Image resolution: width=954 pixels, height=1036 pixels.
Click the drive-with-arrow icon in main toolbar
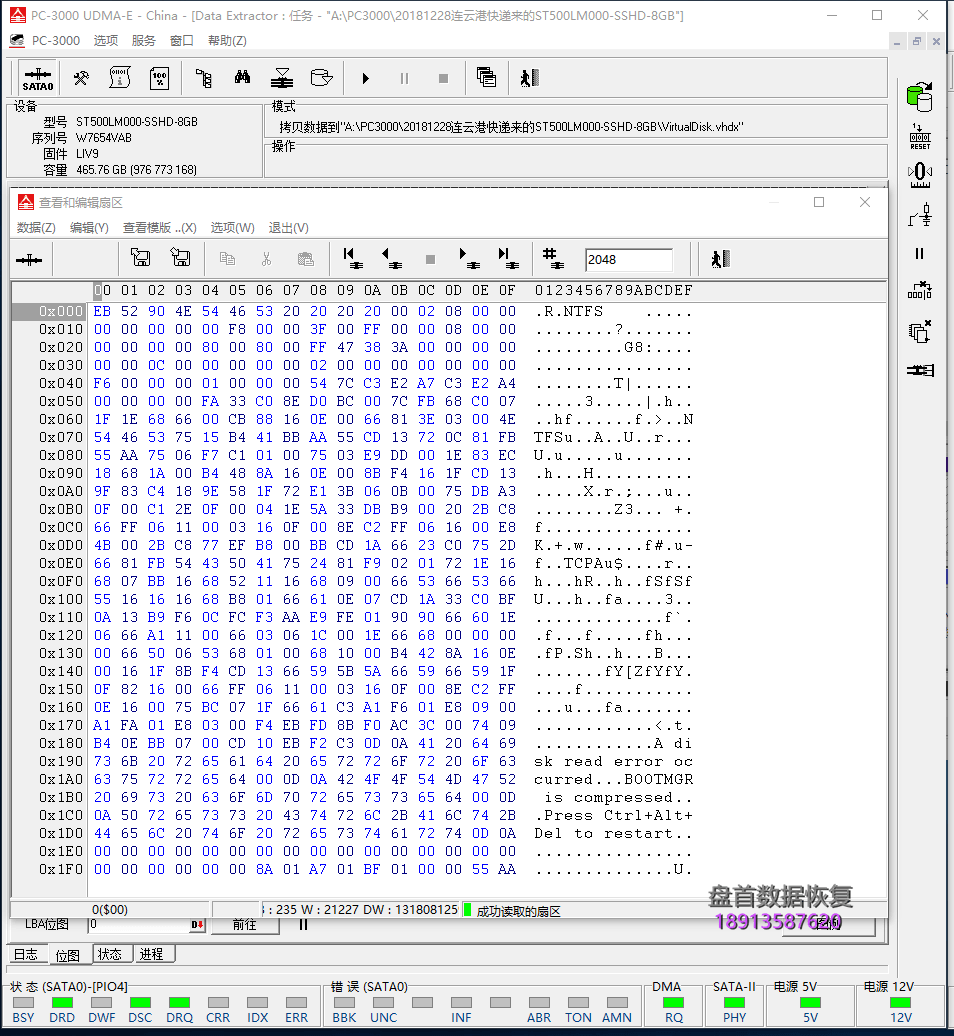(321, 78)
